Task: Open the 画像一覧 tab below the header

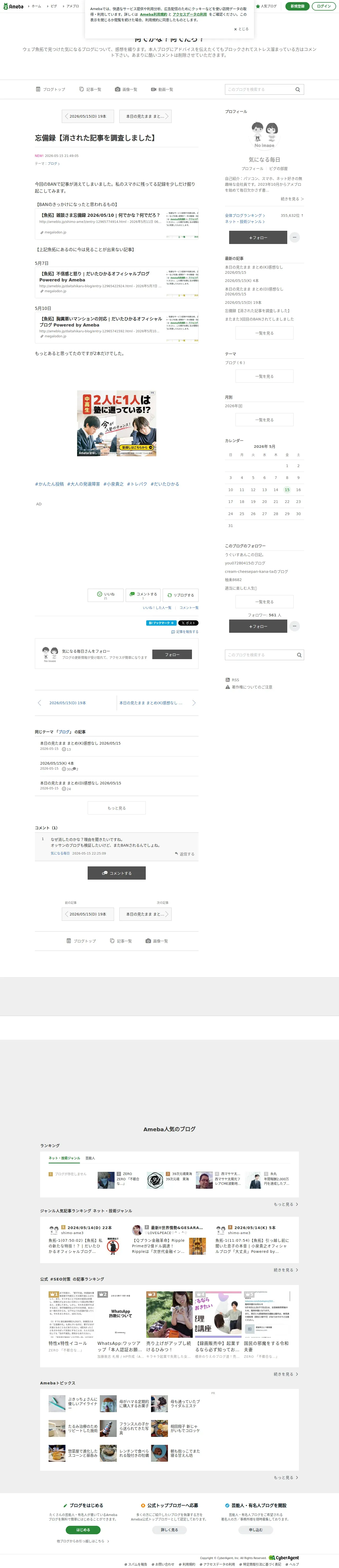Action: click(126, 89)
